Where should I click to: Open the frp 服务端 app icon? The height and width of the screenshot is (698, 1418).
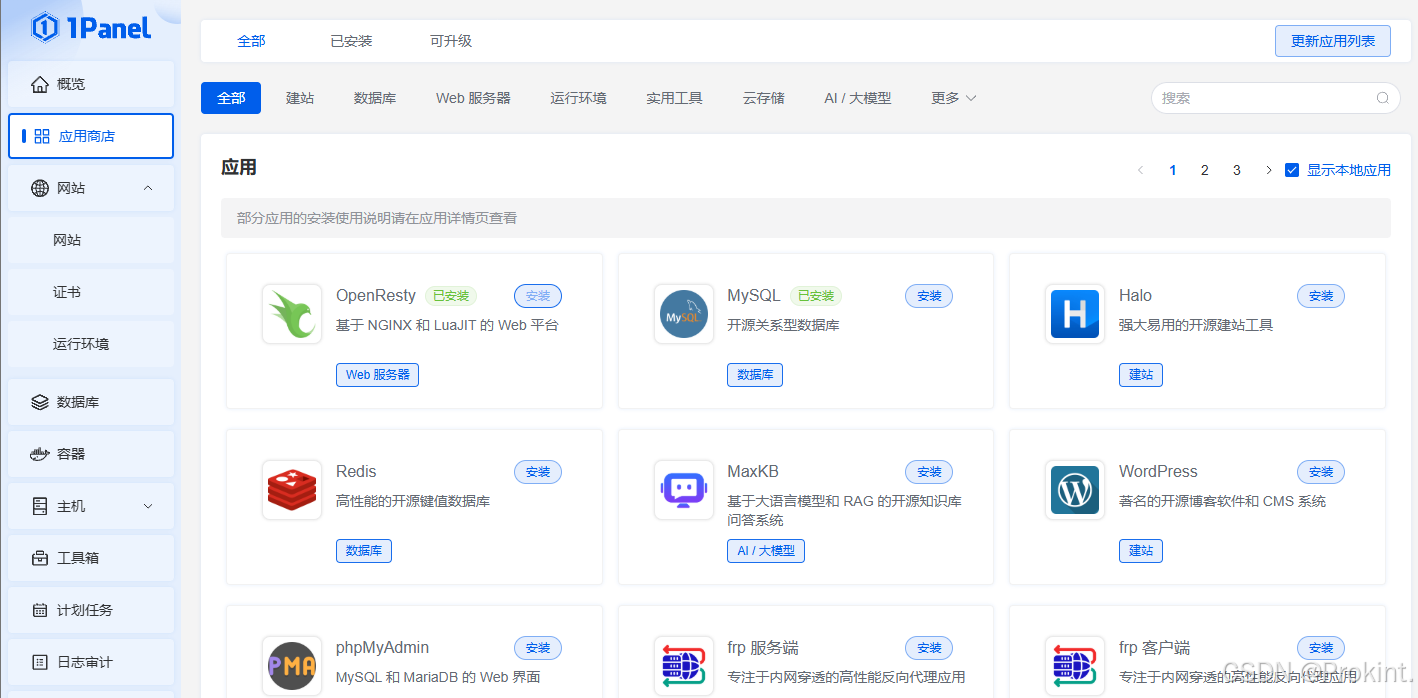pyautogui.click(x=684, y=666)
